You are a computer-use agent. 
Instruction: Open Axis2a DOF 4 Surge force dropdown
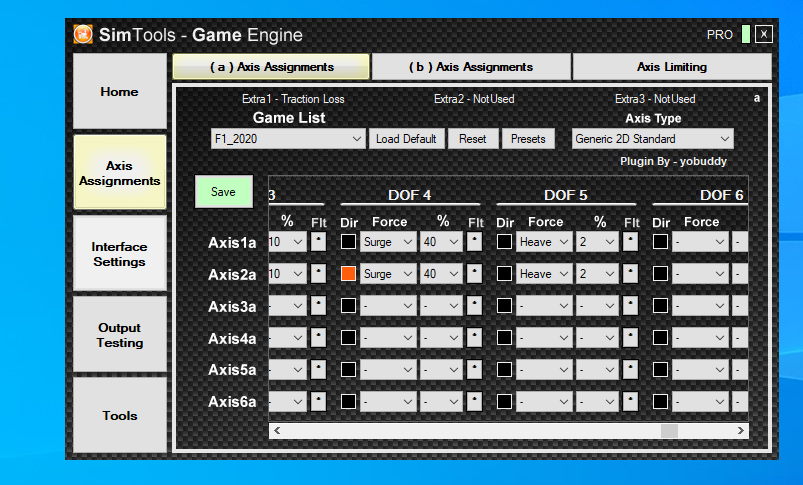(x=388, y=273)
